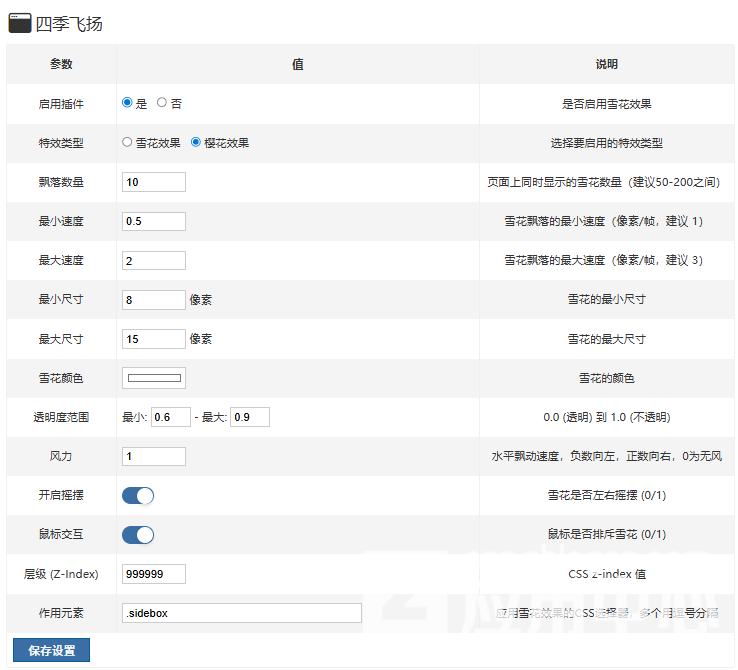
Task: Click the 最大速度 input field
Action: (153, 260)
